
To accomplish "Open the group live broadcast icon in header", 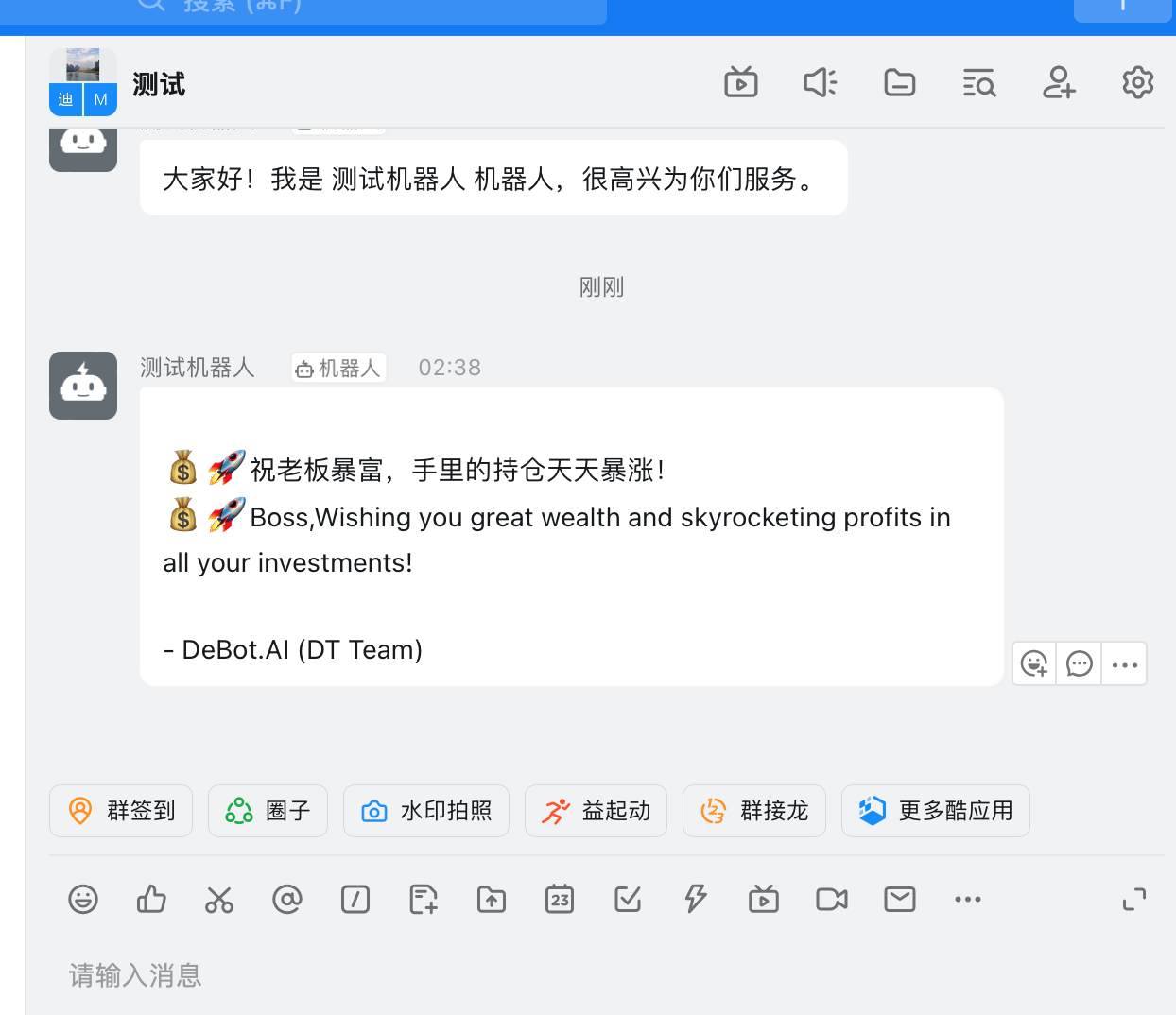I will [x=741, y=83].
